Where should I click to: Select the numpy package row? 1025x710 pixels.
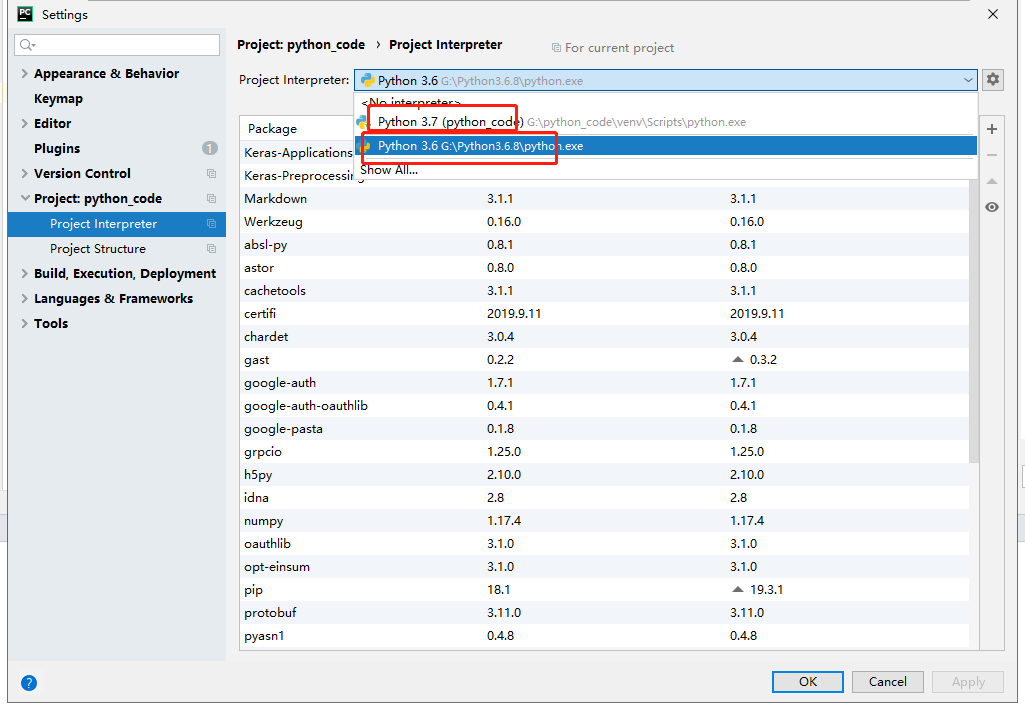click(604, 520)
